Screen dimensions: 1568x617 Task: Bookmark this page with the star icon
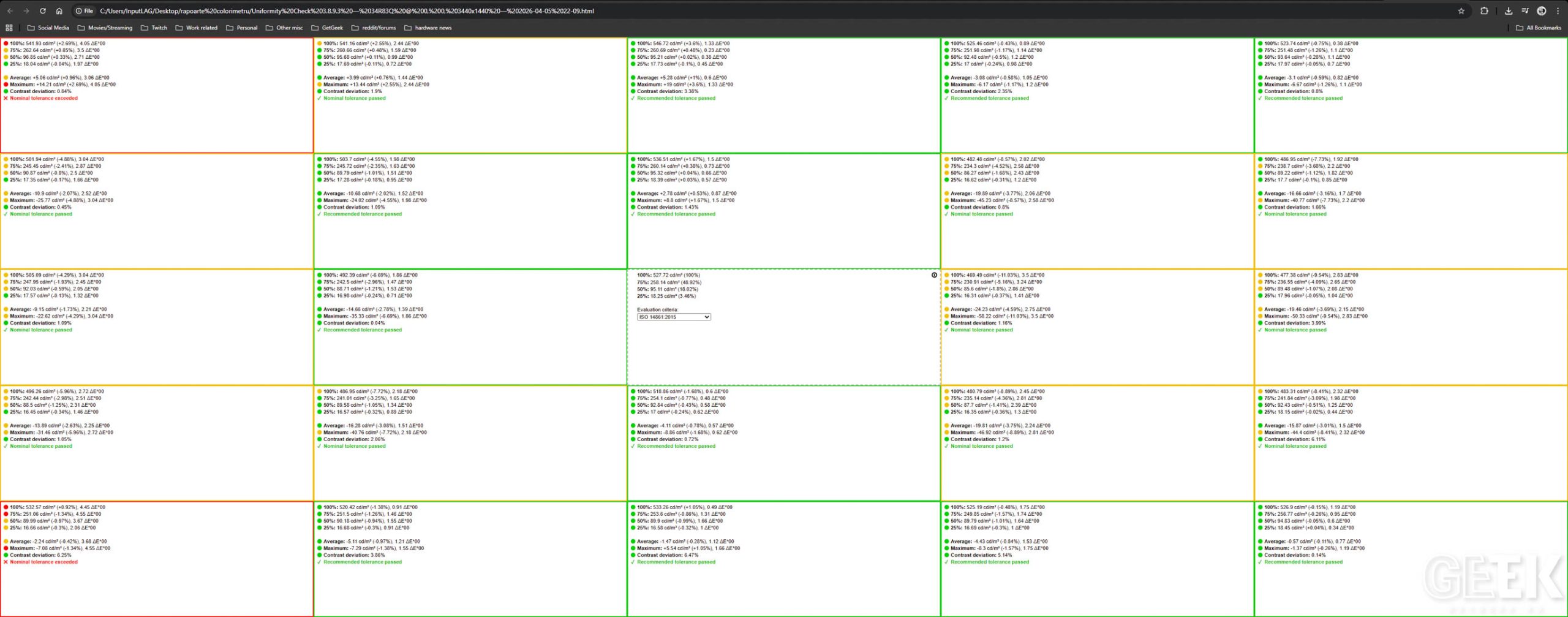tap(1461, 11)
